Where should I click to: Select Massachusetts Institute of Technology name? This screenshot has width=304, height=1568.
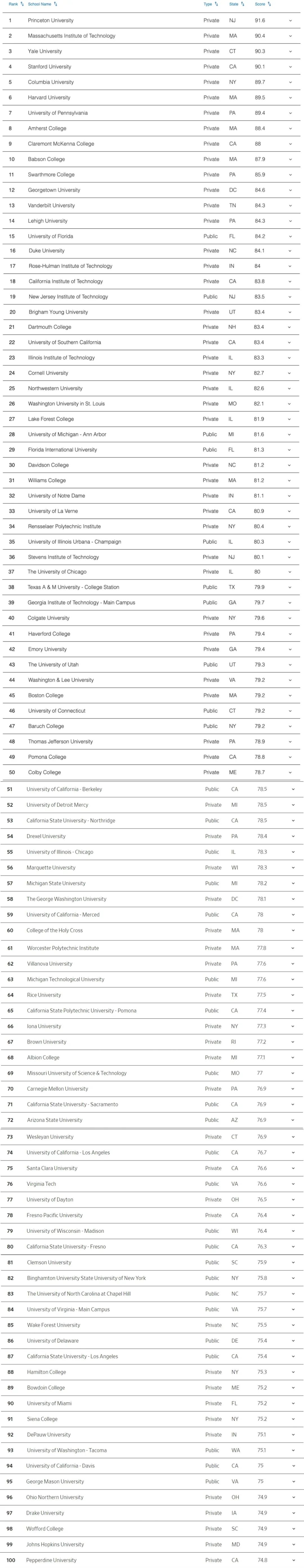[x=71, y=36]
